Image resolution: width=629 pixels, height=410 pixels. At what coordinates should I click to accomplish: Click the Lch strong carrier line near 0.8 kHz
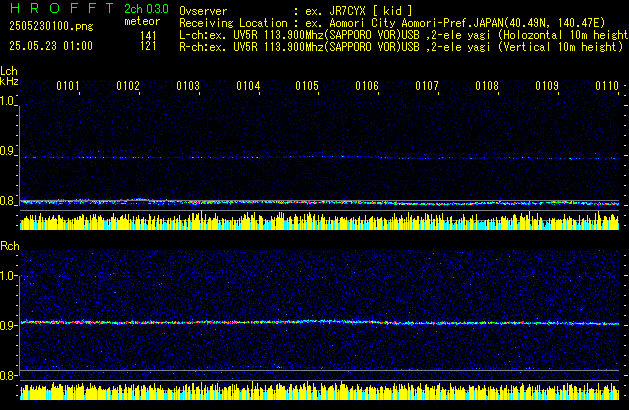319,202
